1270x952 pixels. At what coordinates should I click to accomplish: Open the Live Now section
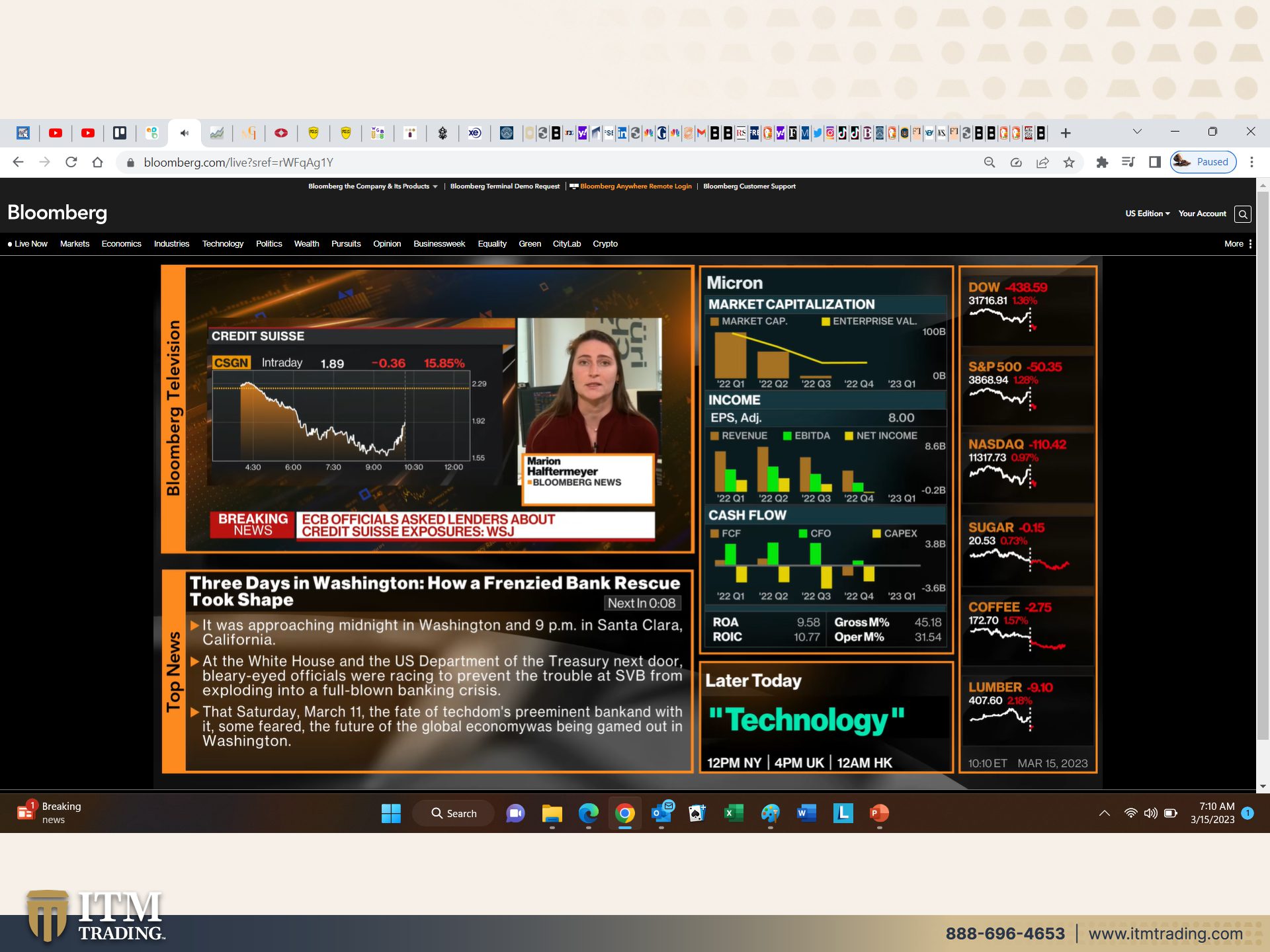(x=28, y=244)
